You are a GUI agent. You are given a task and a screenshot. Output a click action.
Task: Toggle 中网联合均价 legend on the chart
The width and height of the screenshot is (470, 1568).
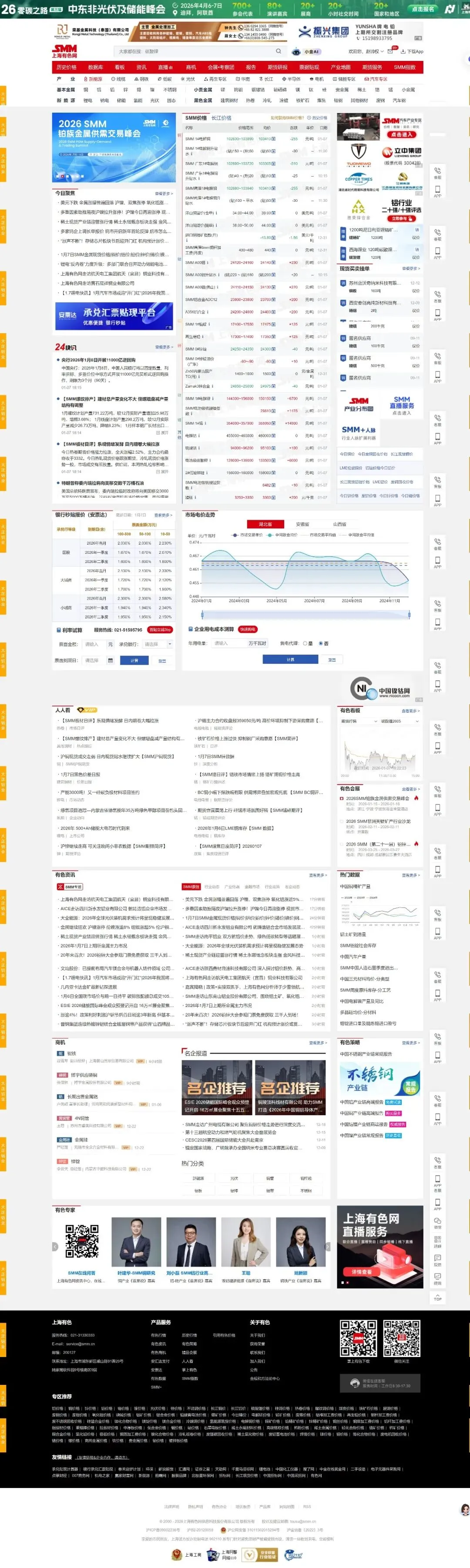click(282, 535)
